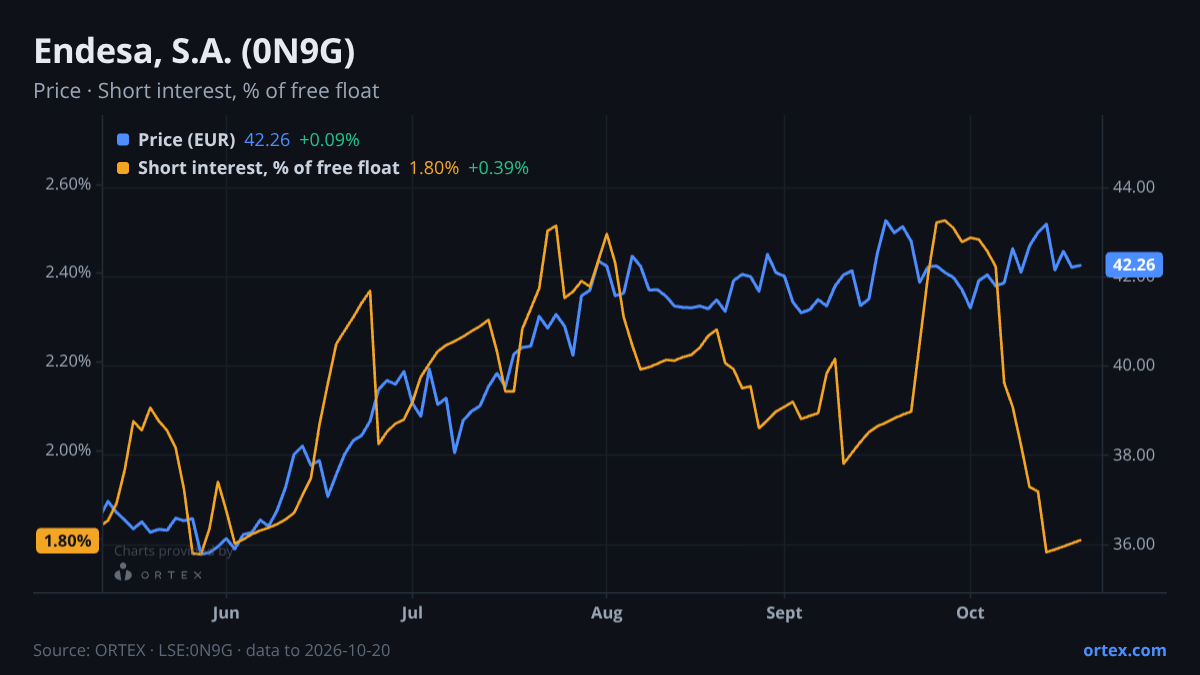The width and height of the screenshot is (1200, 675).
Task: Click the 2.20% left axis label
Action: click(x=68, y=362)
